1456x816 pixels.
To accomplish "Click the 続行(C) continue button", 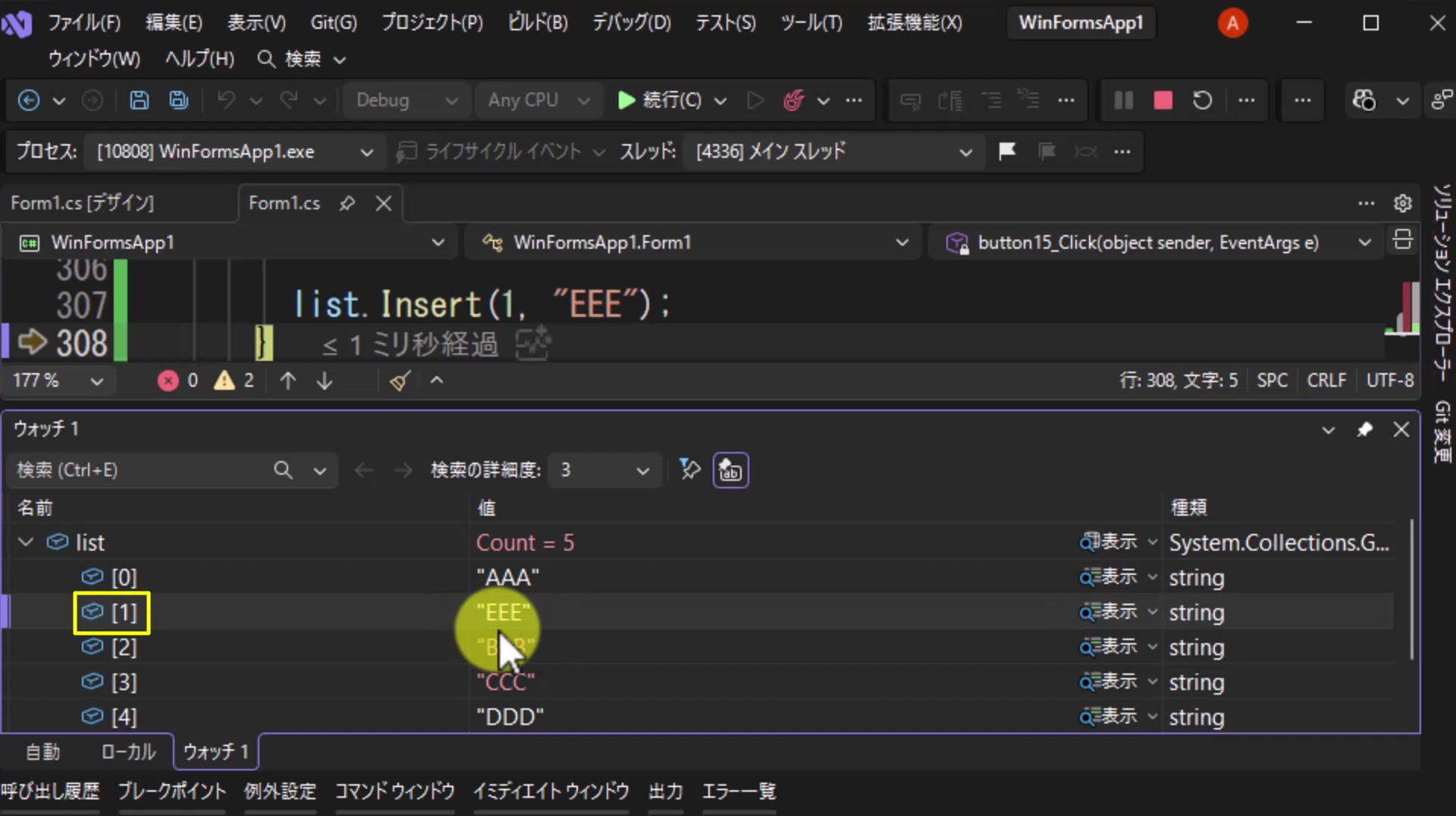I will (x=660, y=100).
